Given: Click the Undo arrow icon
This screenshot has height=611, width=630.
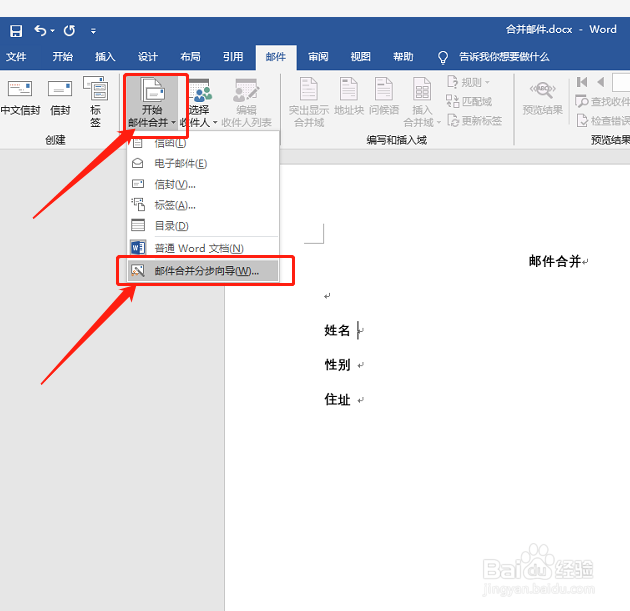Looking at the screenshot, I should [x=40, y=31].
